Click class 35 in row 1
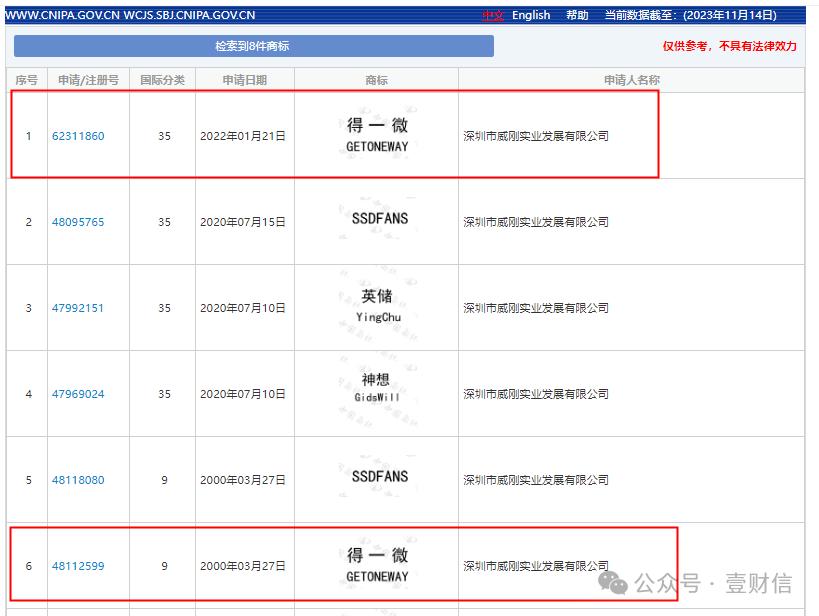The image size is (819, 616). coord(164,136)
